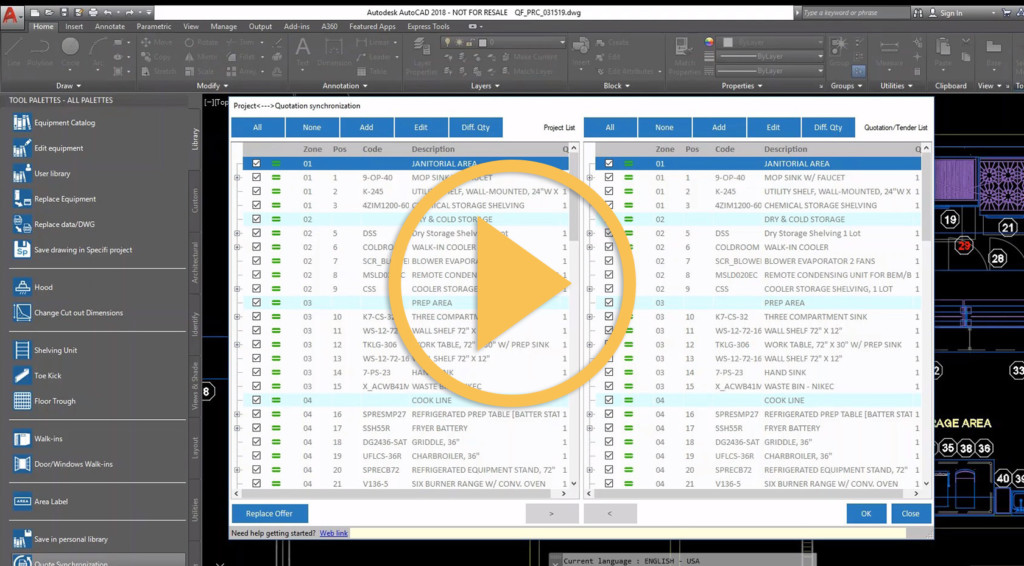Open the Web link help link

pyautogui.click(x=334, y=533)
